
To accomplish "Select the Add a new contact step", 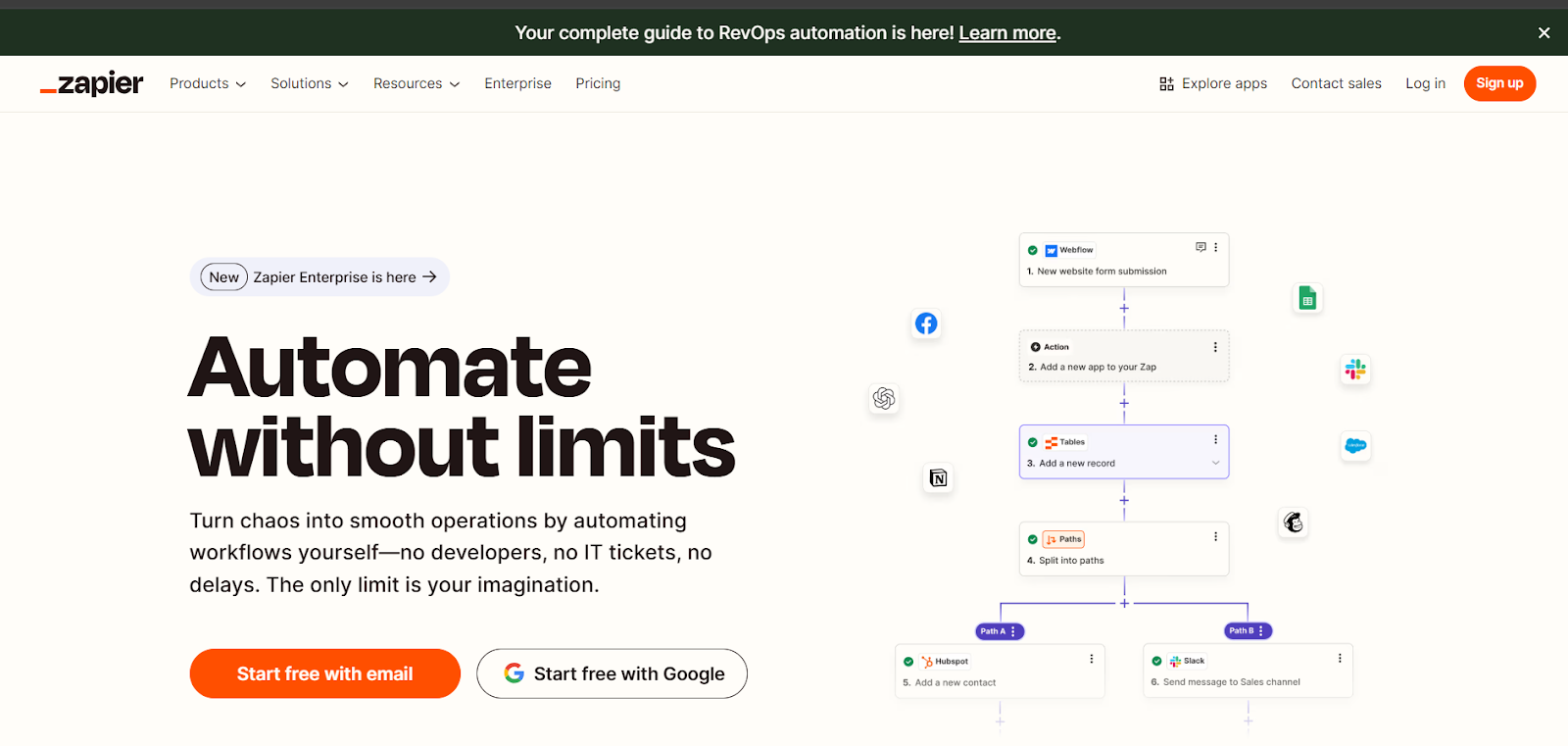I will pos(1000,671).
